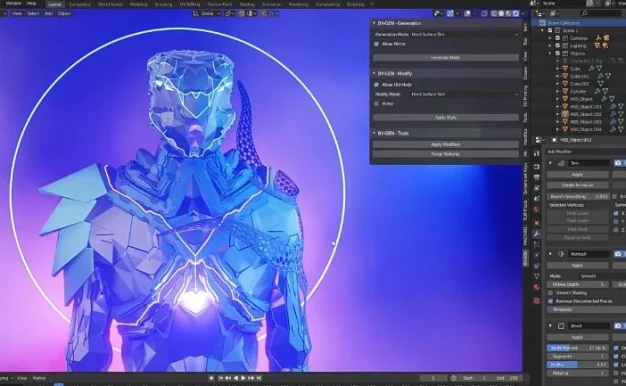Click the Skin modifier type icon
This screenshot has height=386, width=626.
coord(561,163)
